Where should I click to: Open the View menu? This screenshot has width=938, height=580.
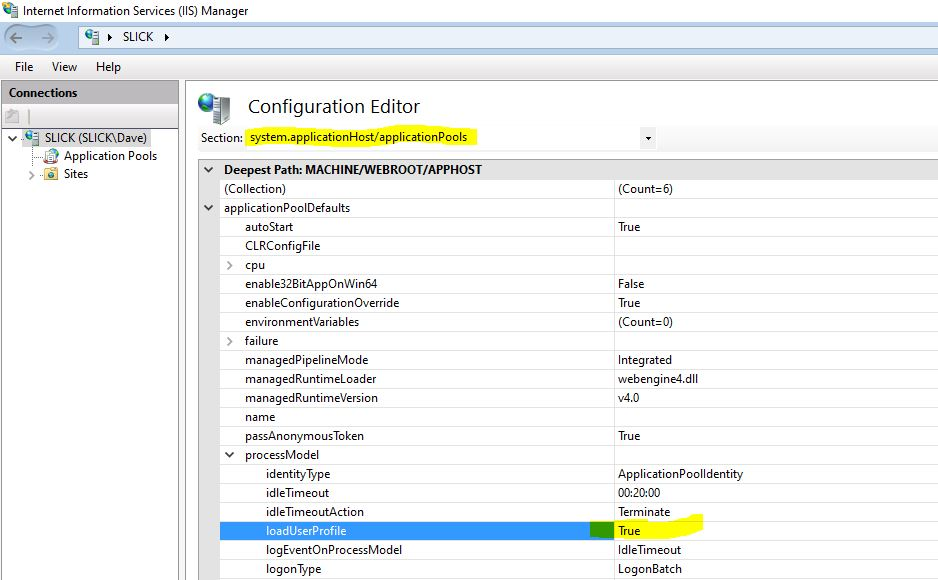pos(64,67)
